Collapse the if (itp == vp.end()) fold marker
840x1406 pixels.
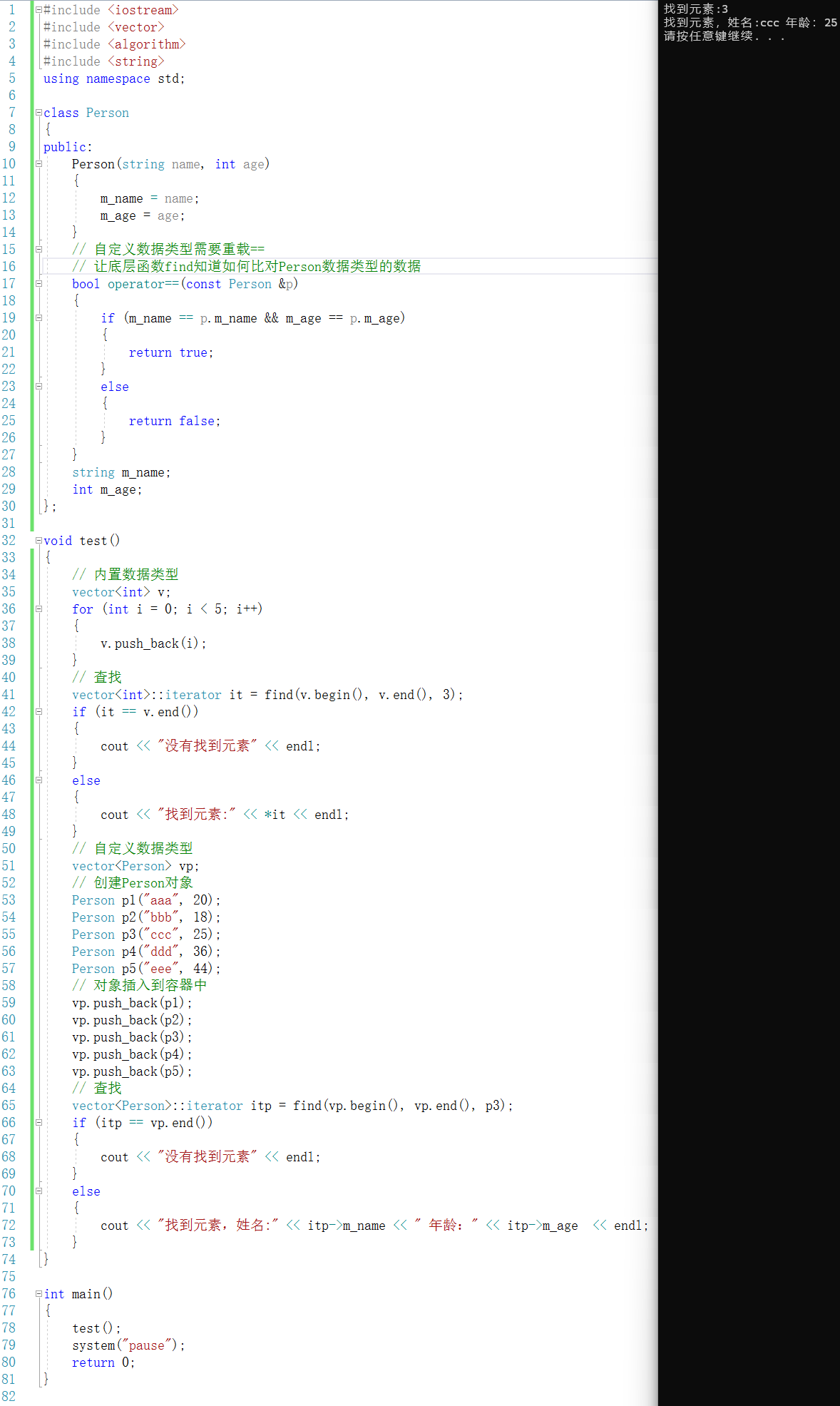tap(39, 1123)
